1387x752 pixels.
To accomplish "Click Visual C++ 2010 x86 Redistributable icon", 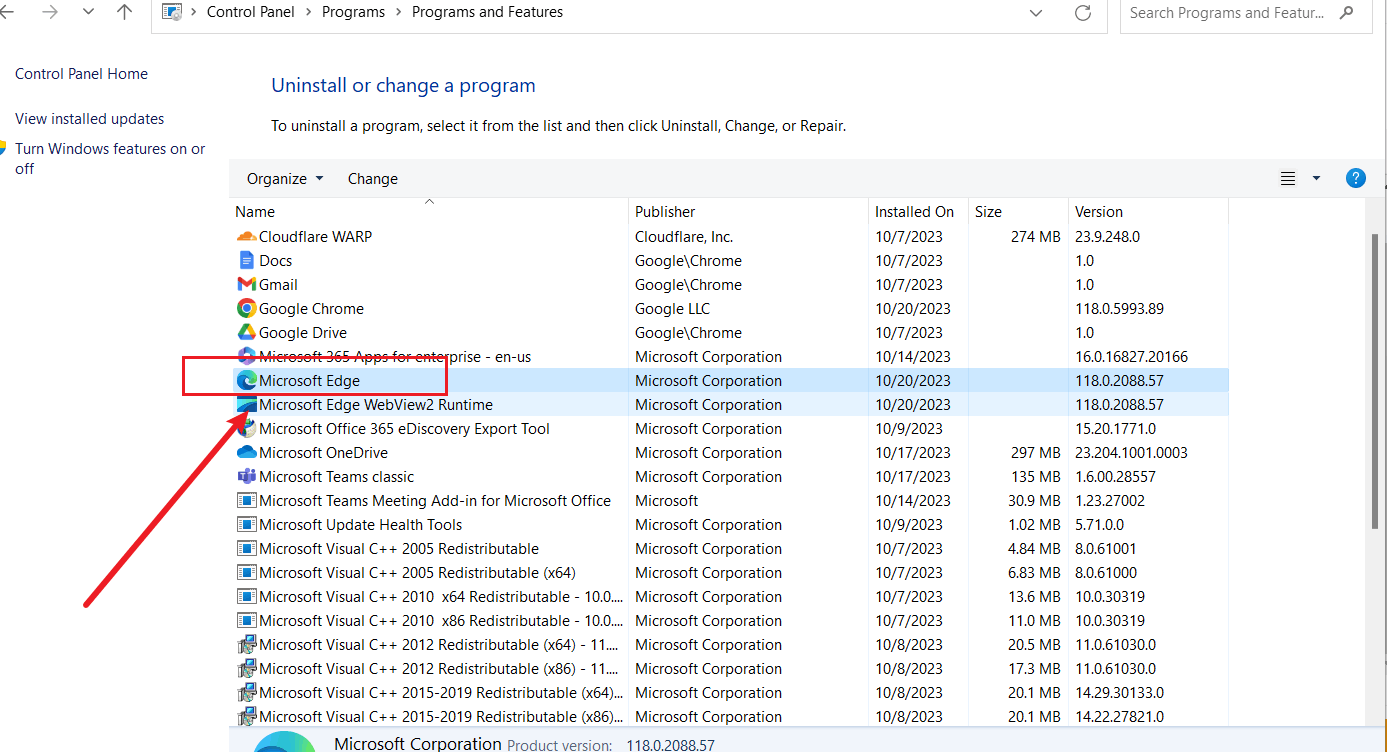I will (x=247, y=621).
